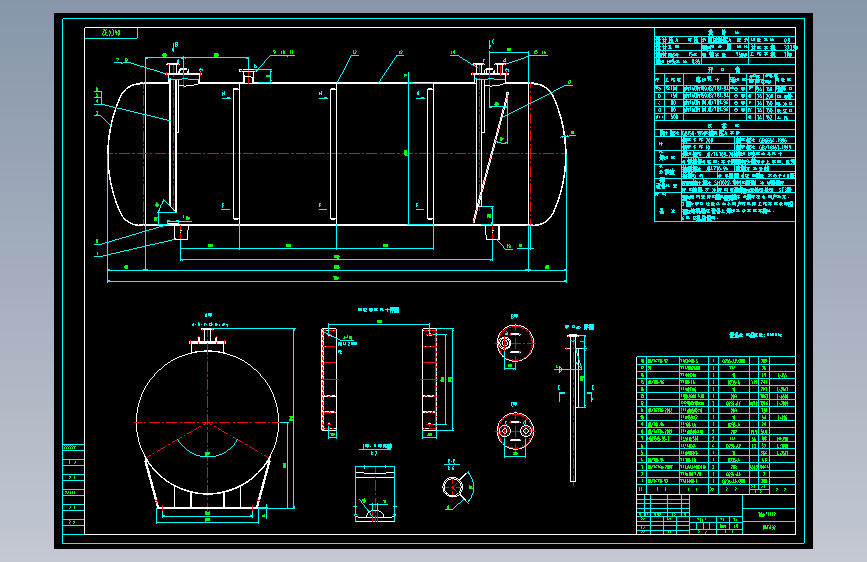Image resolution: width=867 pixels, height=562 pixels.
Task: Select the left stiffening ring detail section
Action: point(330,379)
